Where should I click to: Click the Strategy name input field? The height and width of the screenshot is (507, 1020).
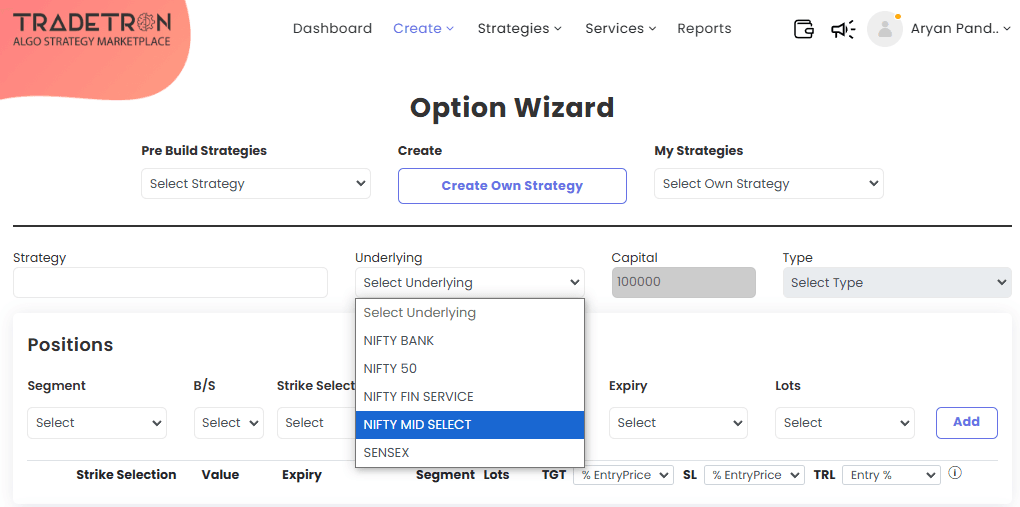(x=170, y=283)
